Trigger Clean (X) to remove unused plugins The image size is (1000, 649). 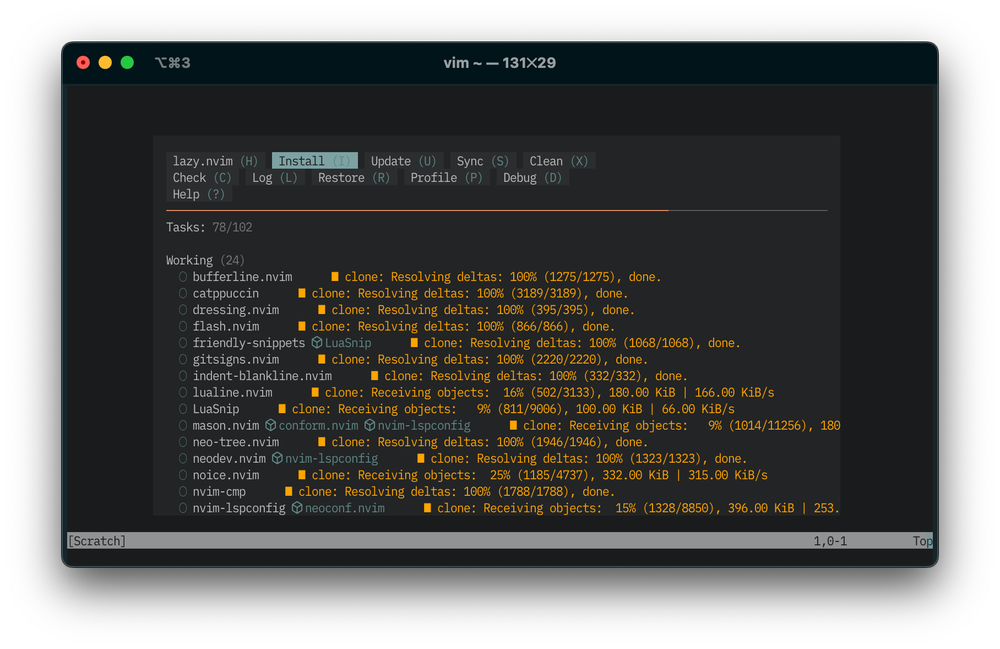558,160
